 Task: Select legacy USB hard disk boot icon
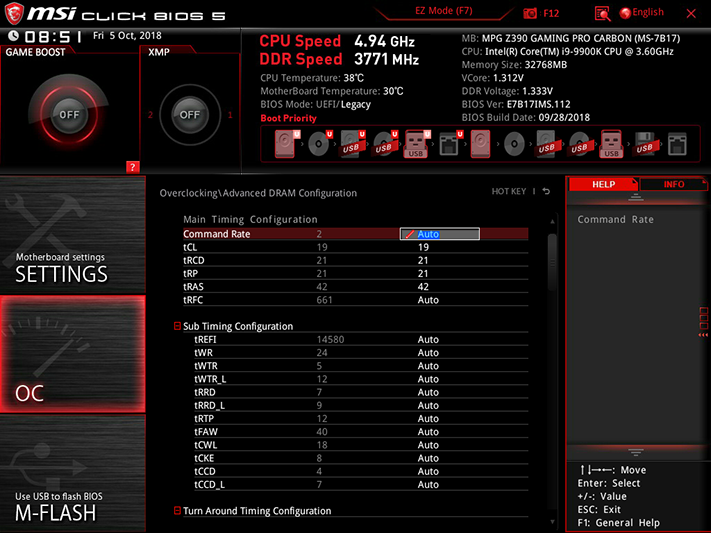(547, 144)
